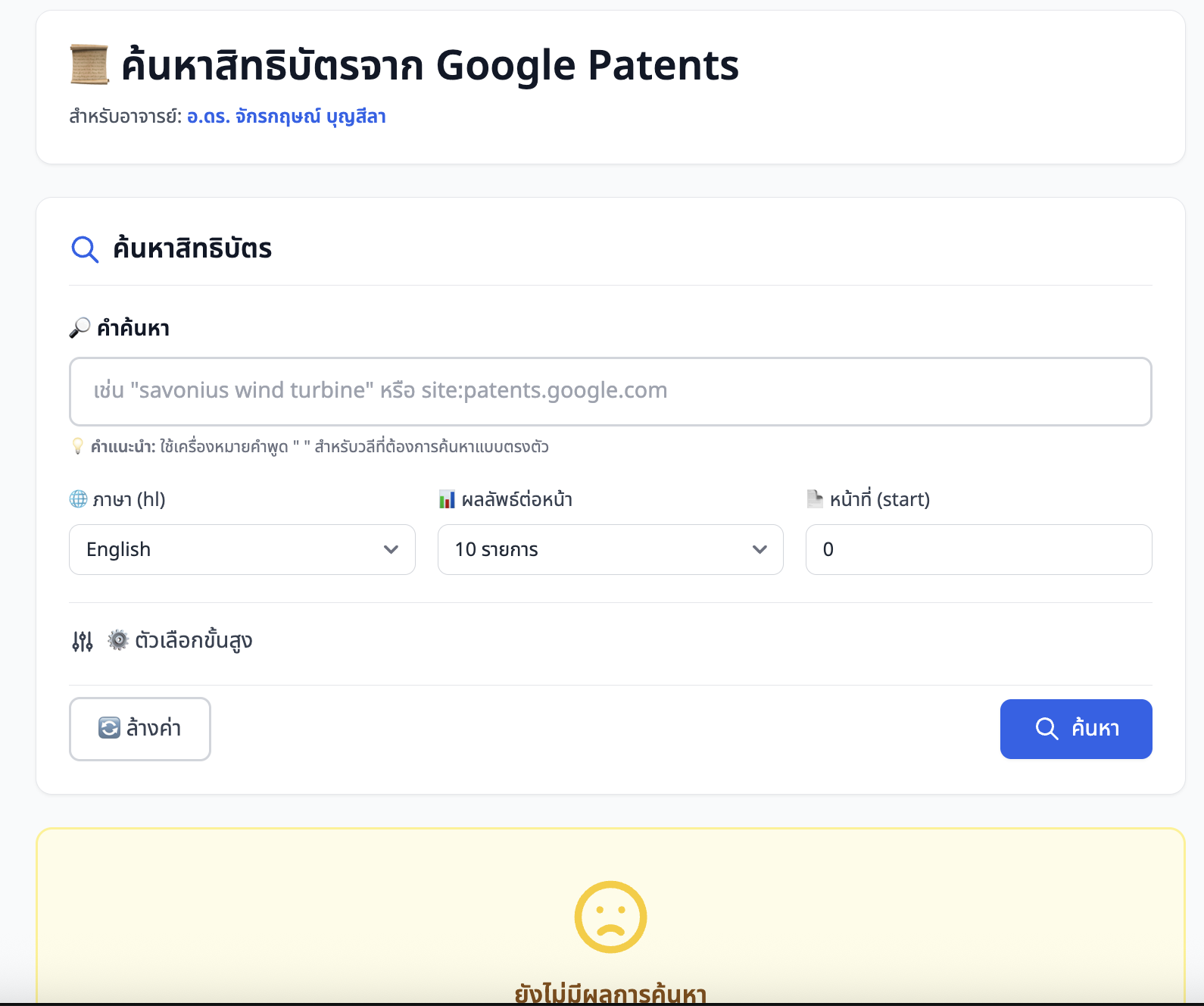Click the globe icon beside ภาษา (hl)
This screenshot has height=1006, width=1204.
coord(78,499)
